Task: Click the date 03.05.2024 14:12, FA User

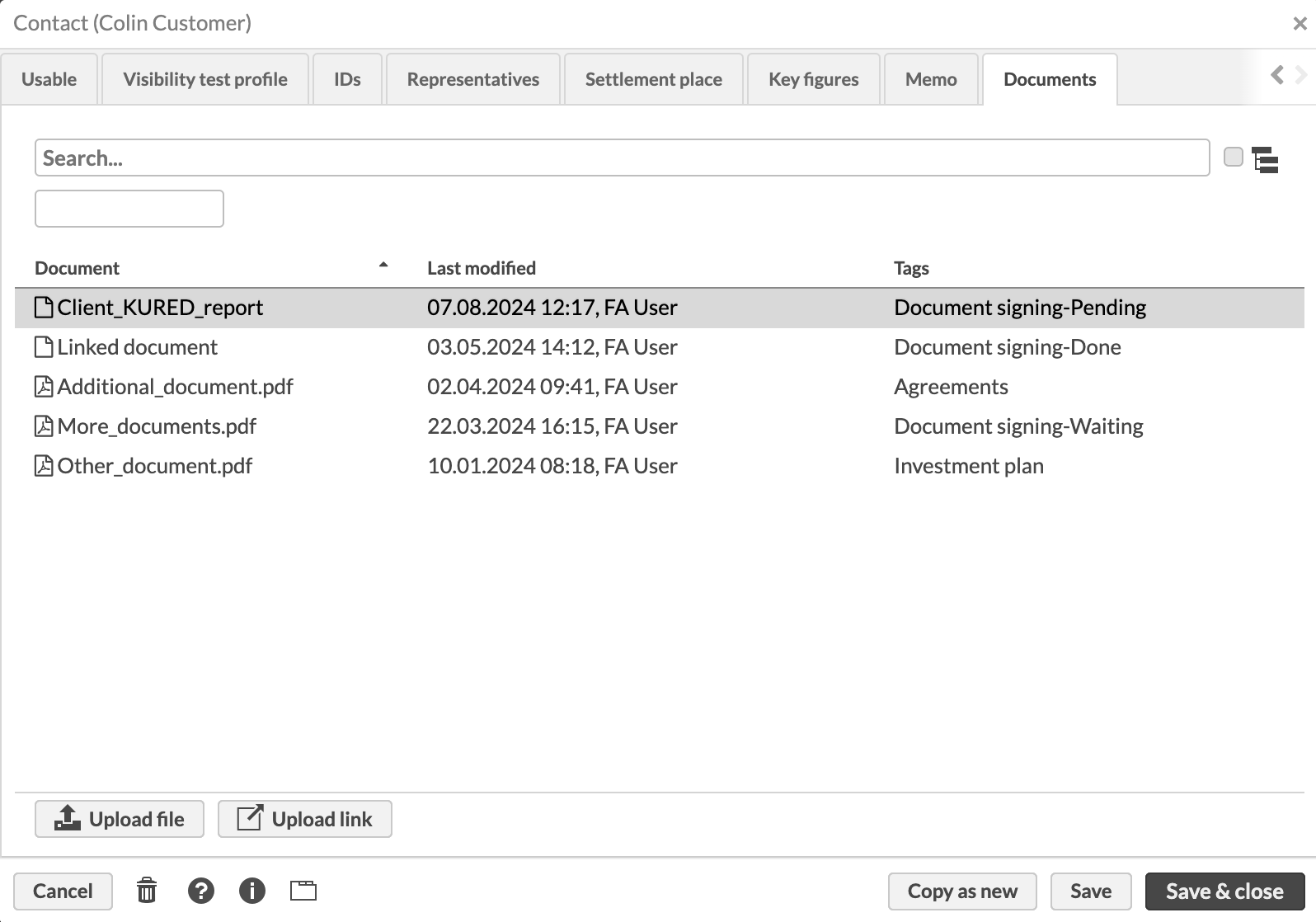Action: click(552, 347)
